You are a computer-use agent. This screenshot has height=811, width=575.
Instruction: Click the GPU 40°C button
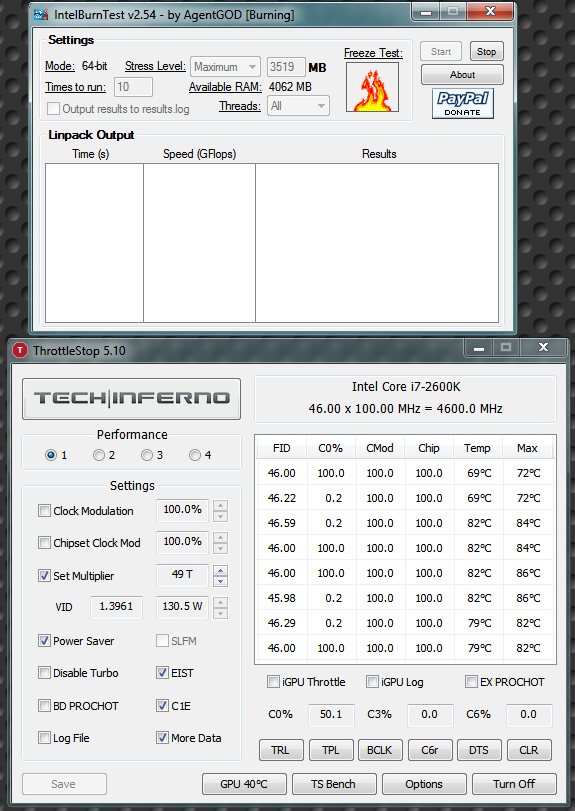point(244,784)
